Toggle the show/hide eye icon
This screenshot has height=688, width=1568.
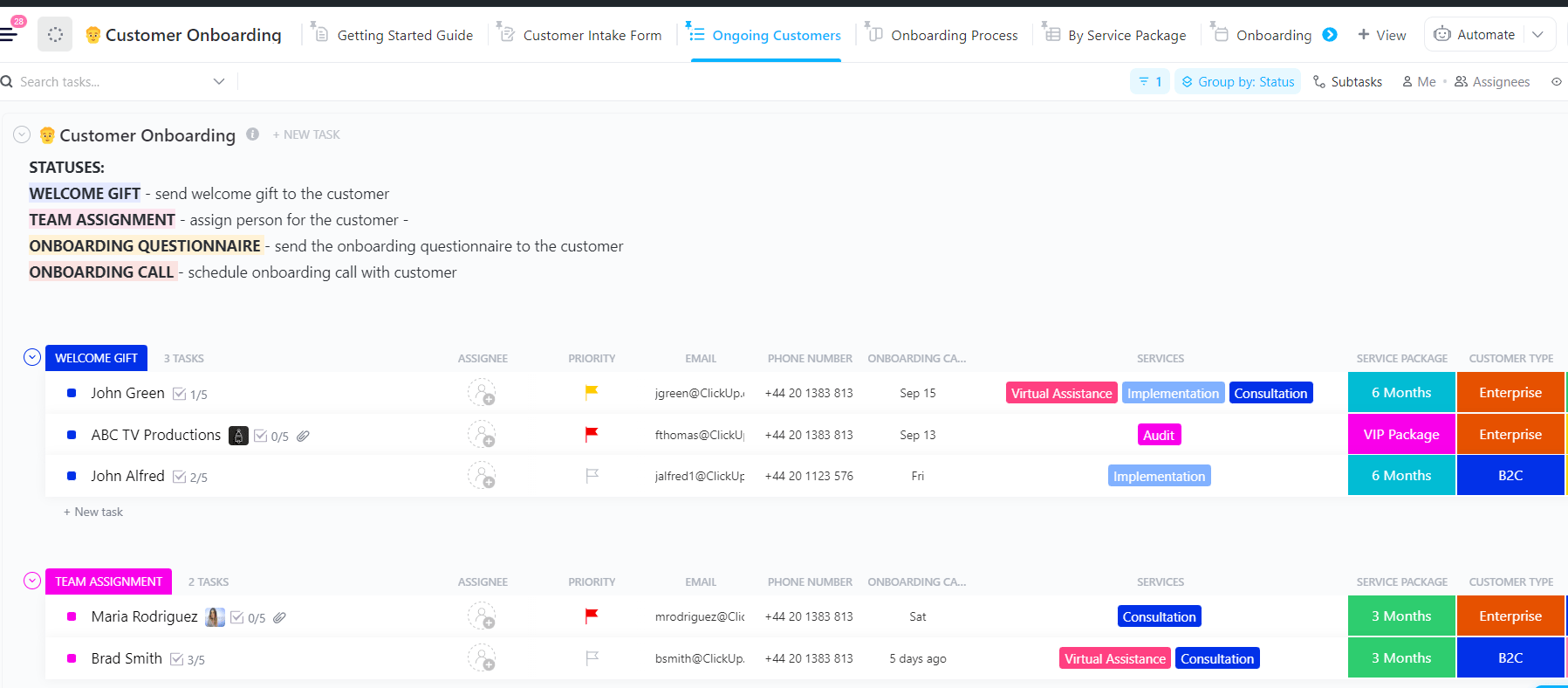tap(1557, 81)
